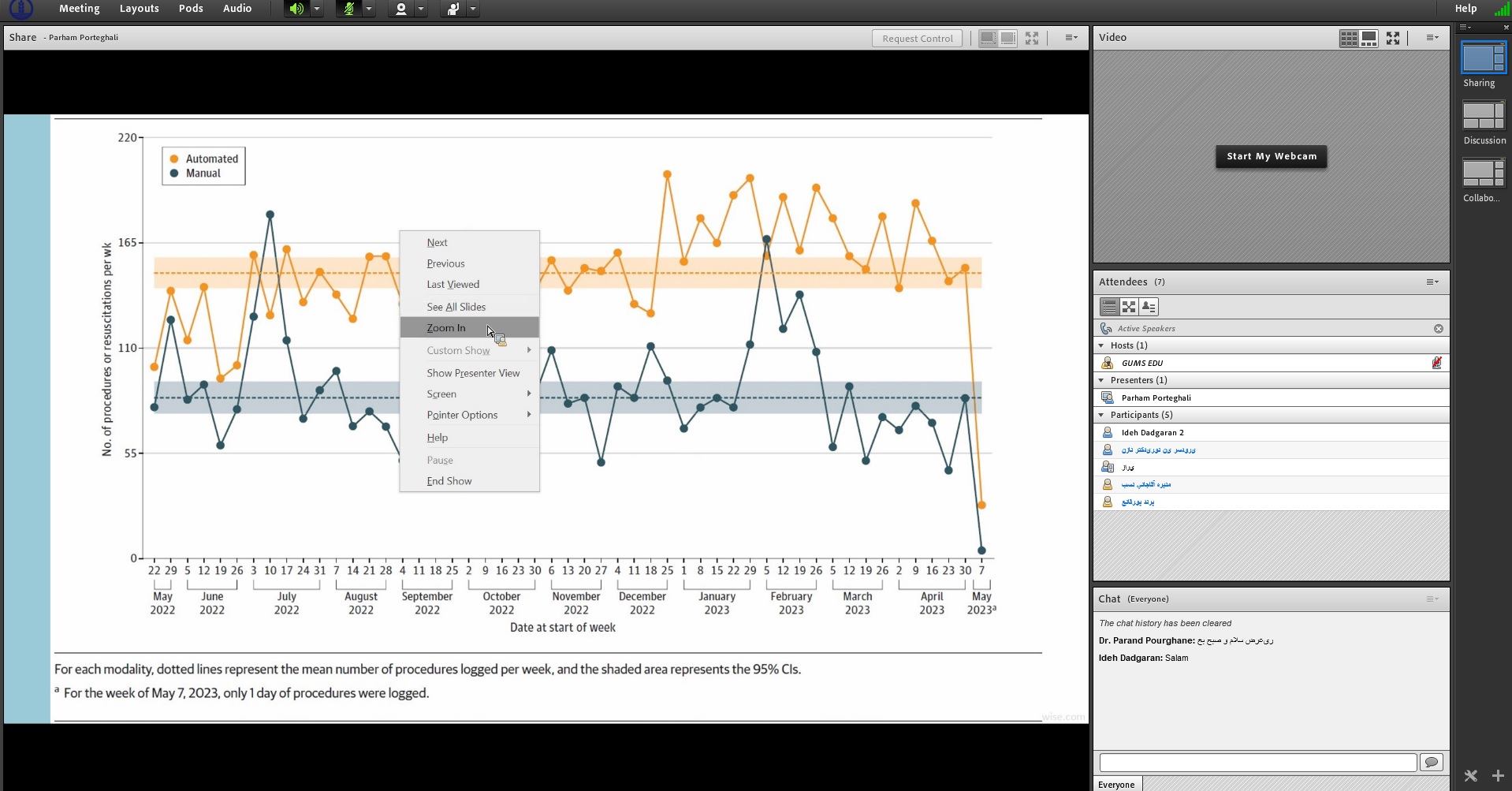The image size is (1512, 791).
Task: Click the chat message input field
Action: [1257, 762]
